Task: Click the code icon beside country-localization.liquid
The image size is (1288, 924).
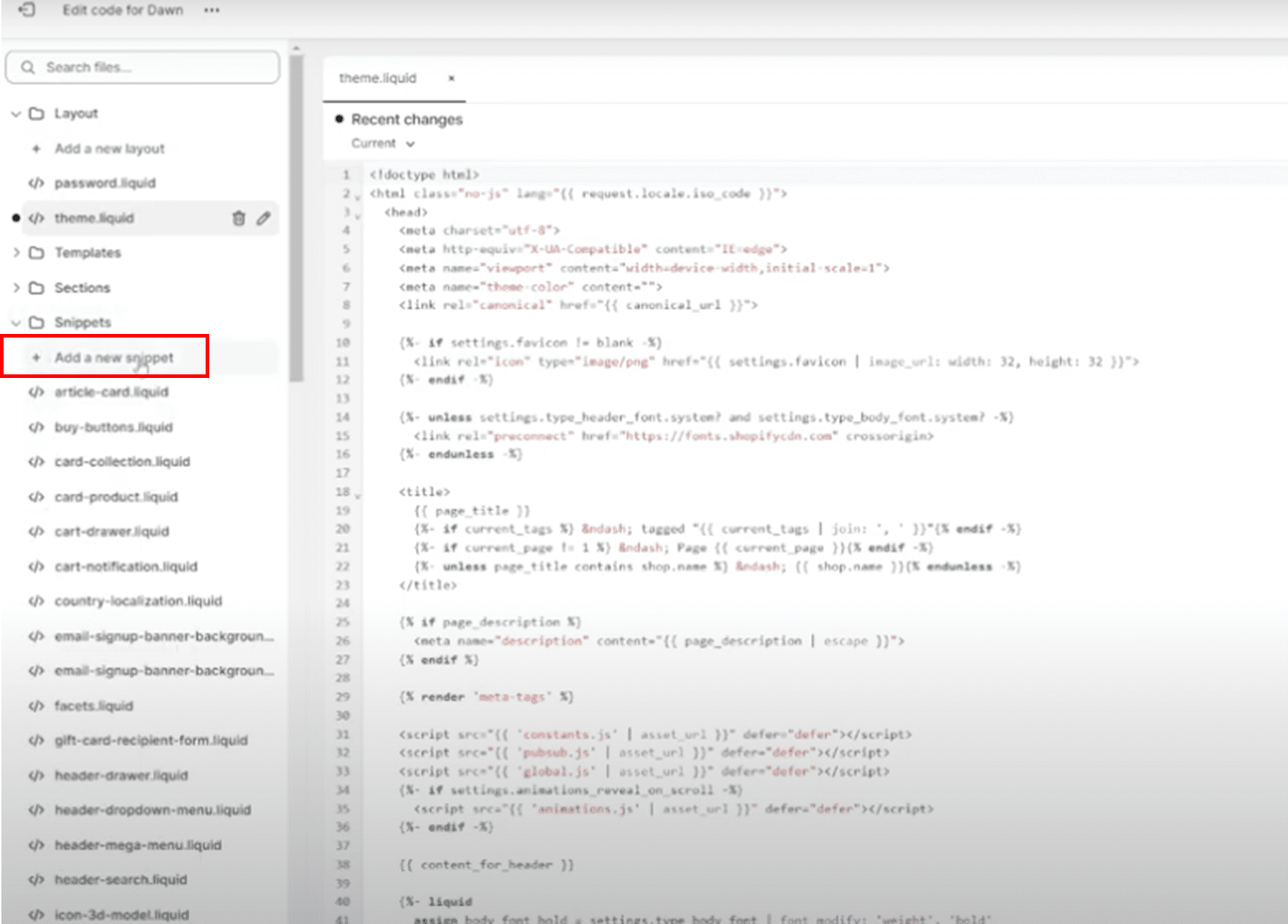Action: pos(36,601)
